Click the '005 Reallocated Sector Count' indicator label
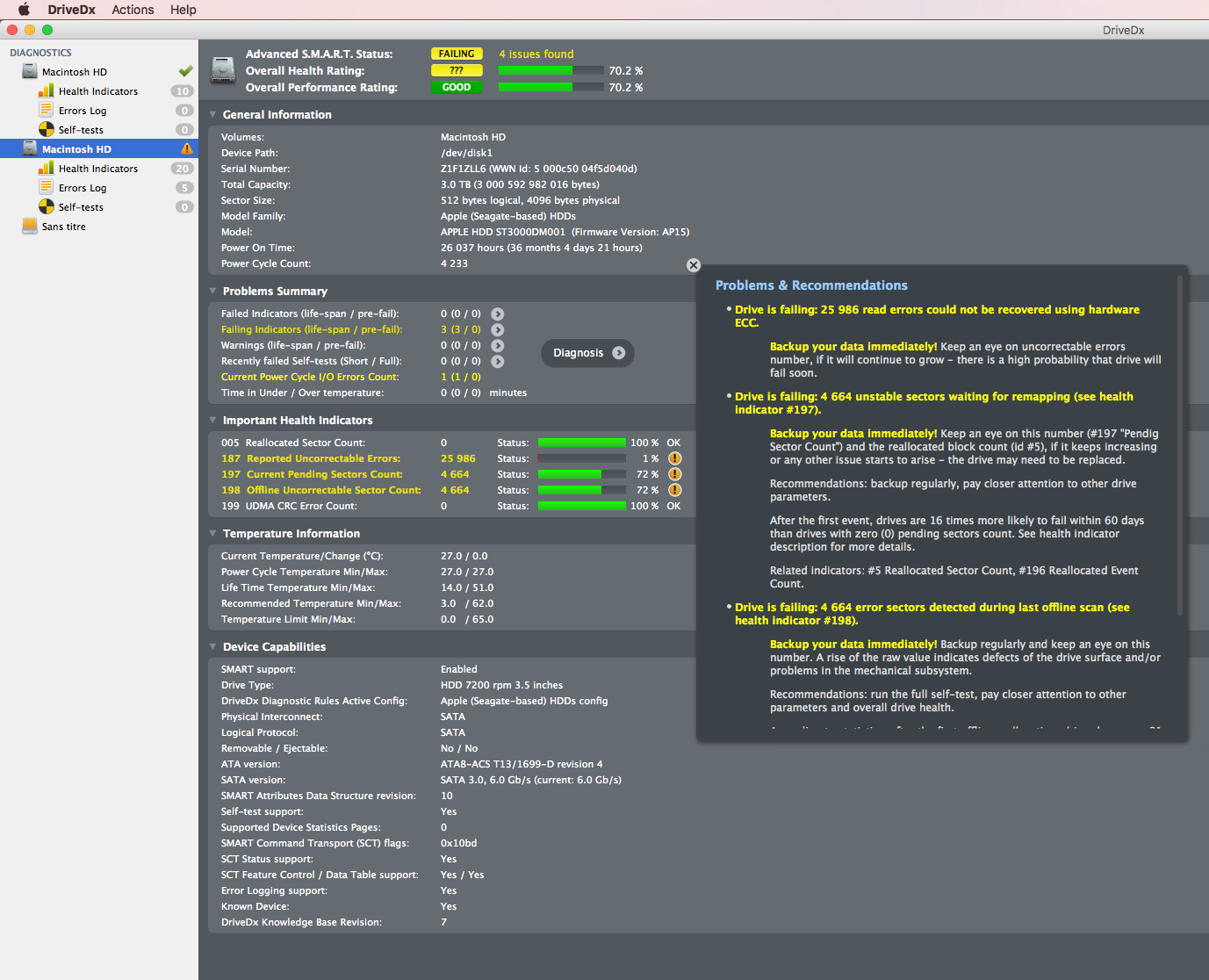This screenshot has height=980, width=1209. (x=293, y=443)
